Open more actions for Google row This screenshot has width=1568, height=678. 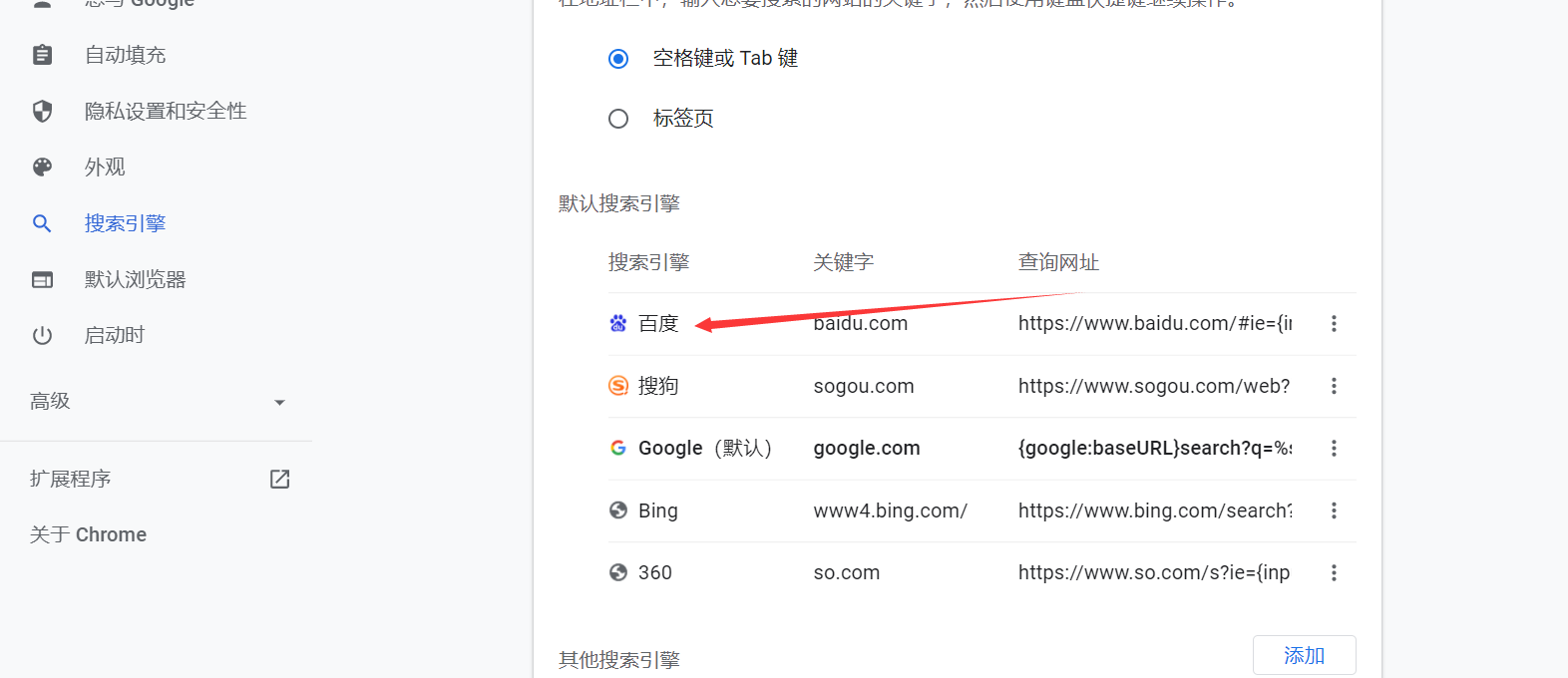[x=1334, y=448]
